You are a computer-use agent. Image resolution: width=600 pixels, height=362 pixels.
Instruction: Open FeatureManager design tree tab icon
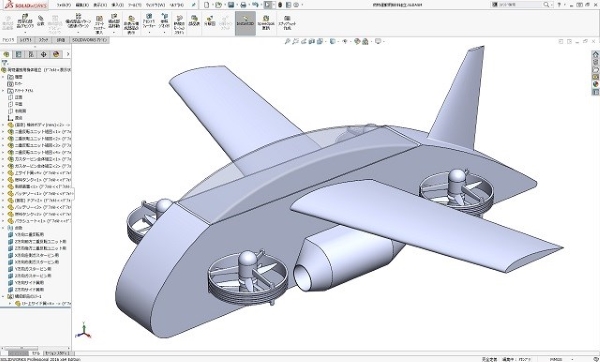pyautogui.click(x=6, y=54)
